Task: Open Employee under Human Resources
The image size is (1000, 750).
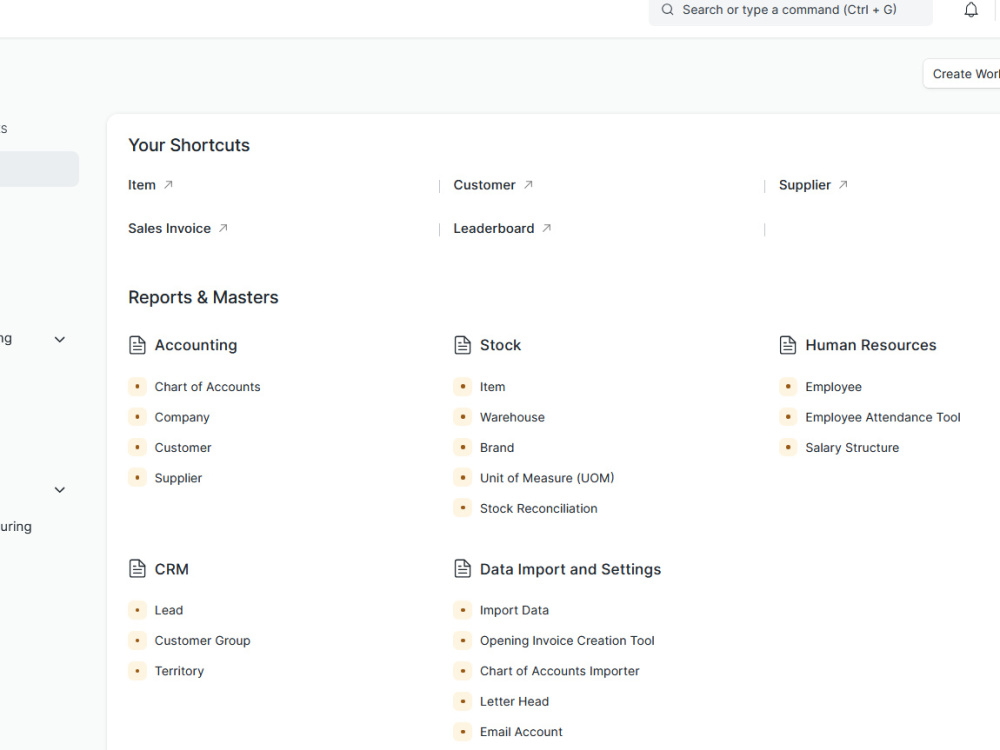Action: click(x=833, y=386)
